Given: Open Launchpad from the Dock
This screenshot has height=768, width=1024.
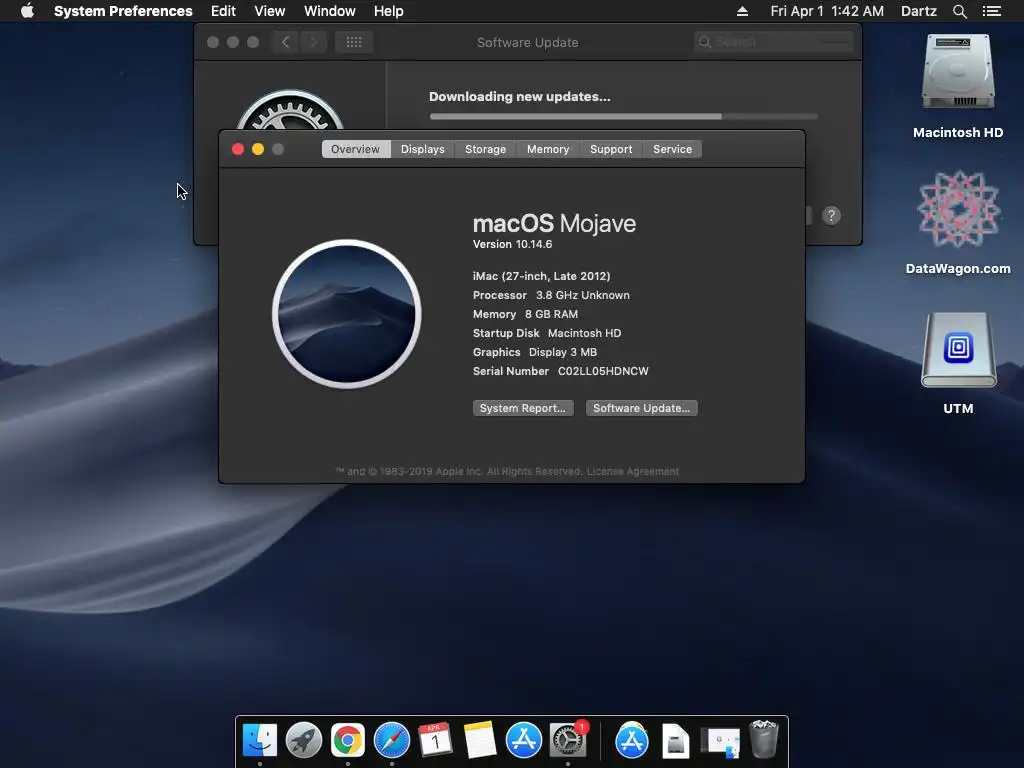Looking at the screenshot, I should point(304,740).
